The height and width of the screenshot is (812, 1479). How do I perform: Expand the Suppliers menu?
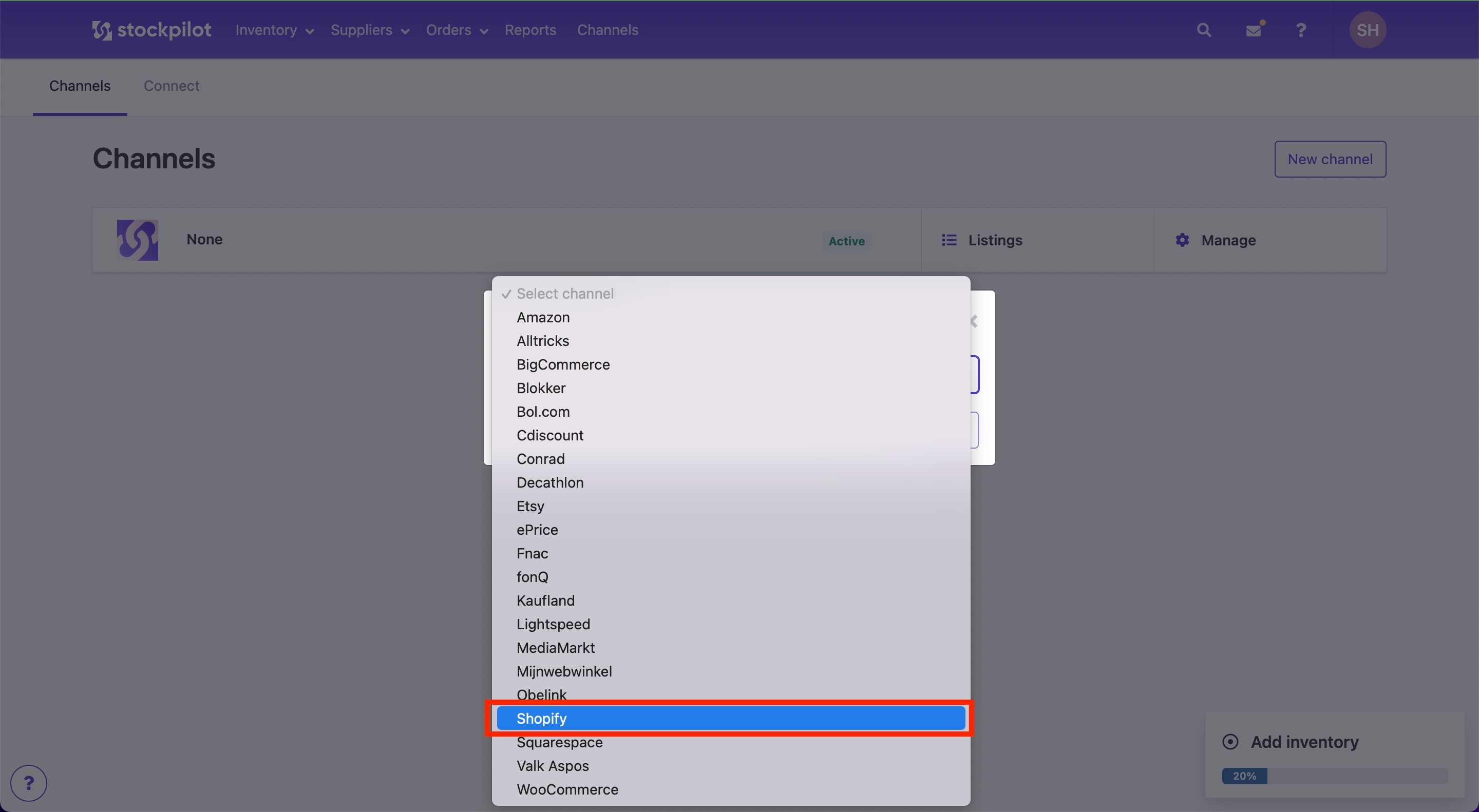(x=370, y=30)
